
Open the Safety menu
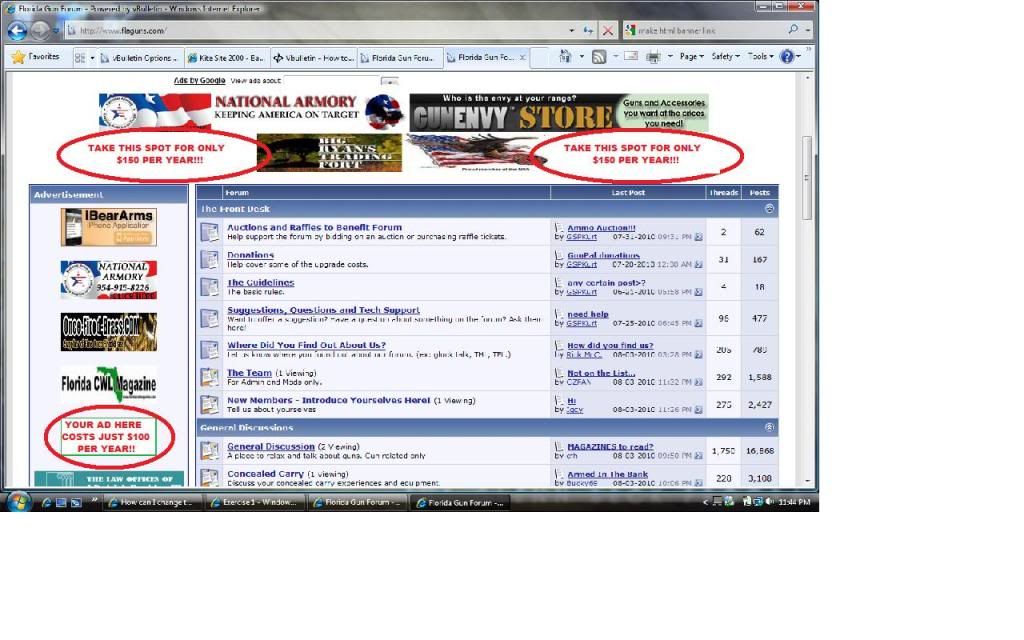pos(726,57)
